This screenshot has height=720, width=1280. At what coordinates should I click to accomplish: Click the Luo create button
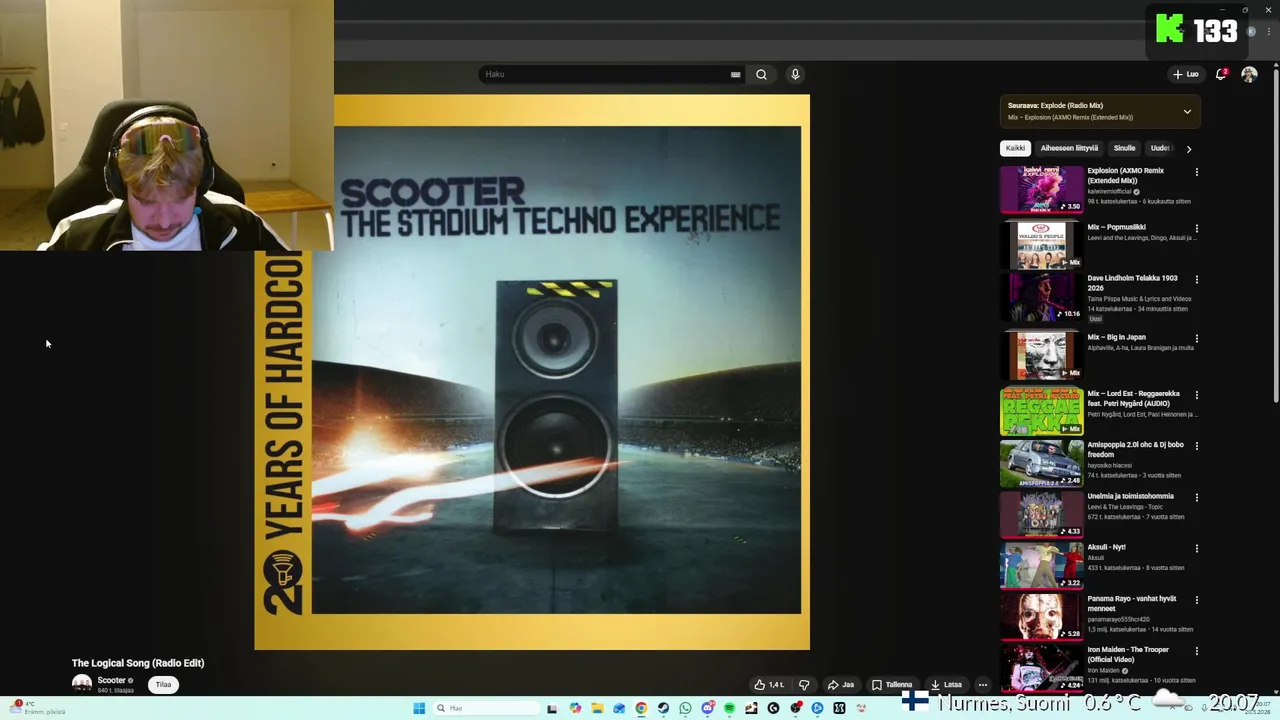[x=1186, y=74]
